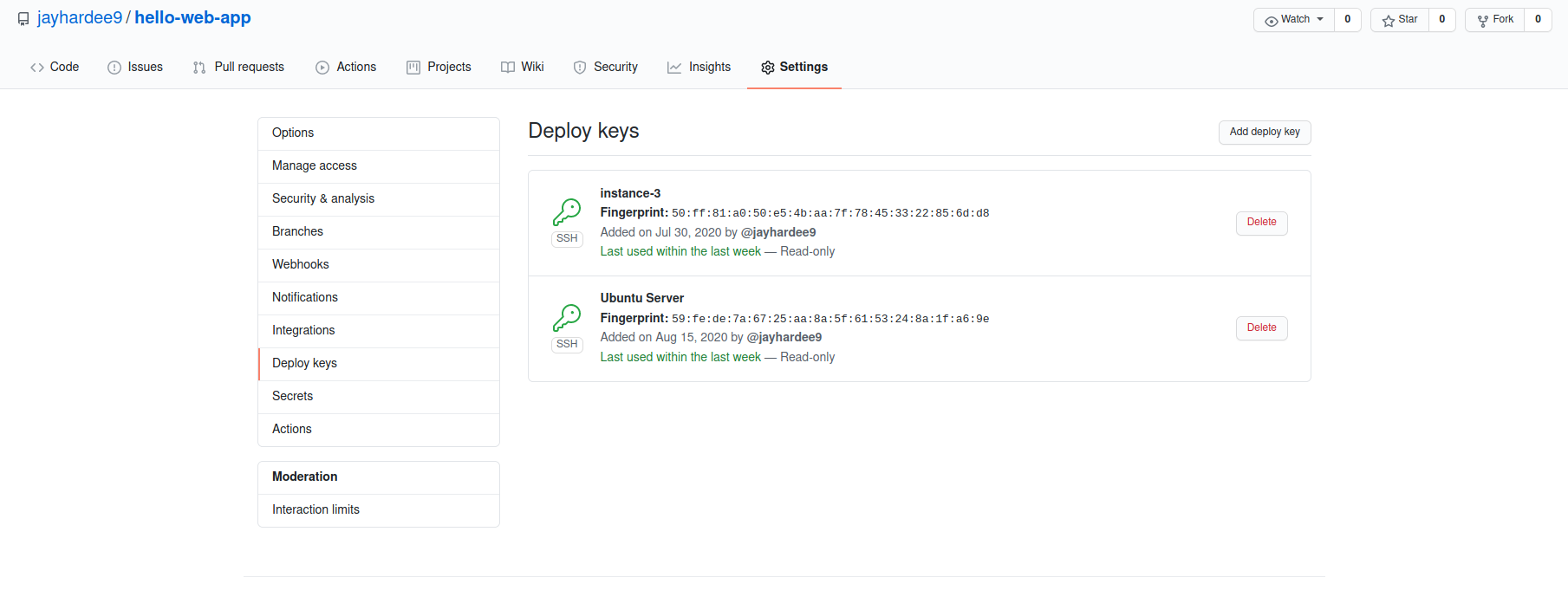Click the fork icon in Fork button
This screenshot has height=590, width=1568.
point(1483,20)
